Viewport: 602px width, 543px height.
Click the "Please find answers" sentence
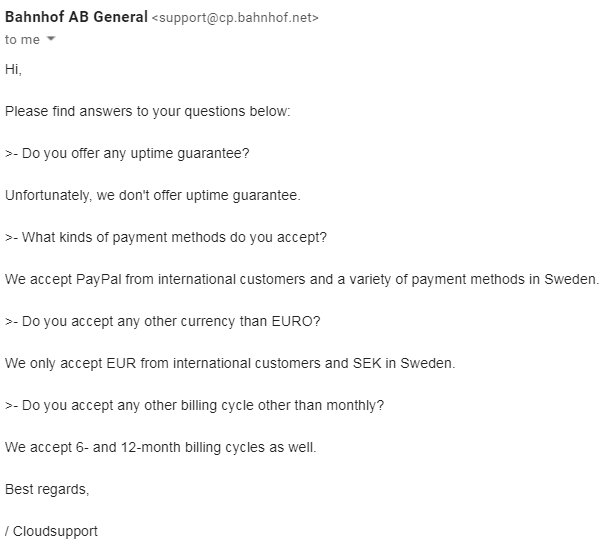coord(147,111)
